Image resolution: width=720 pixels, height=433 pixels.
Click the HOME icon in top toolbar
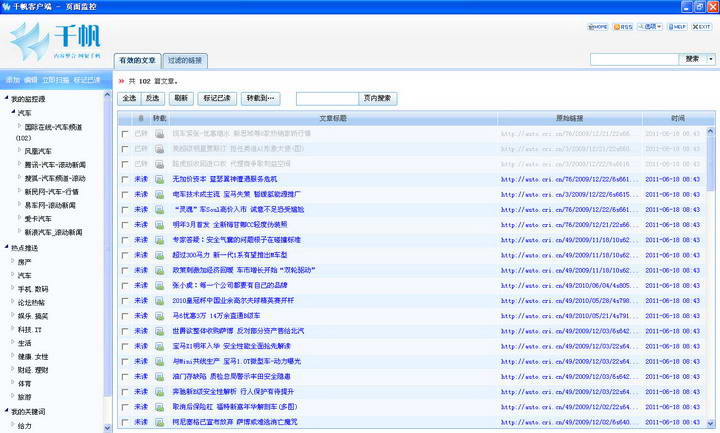click(597, 27)
